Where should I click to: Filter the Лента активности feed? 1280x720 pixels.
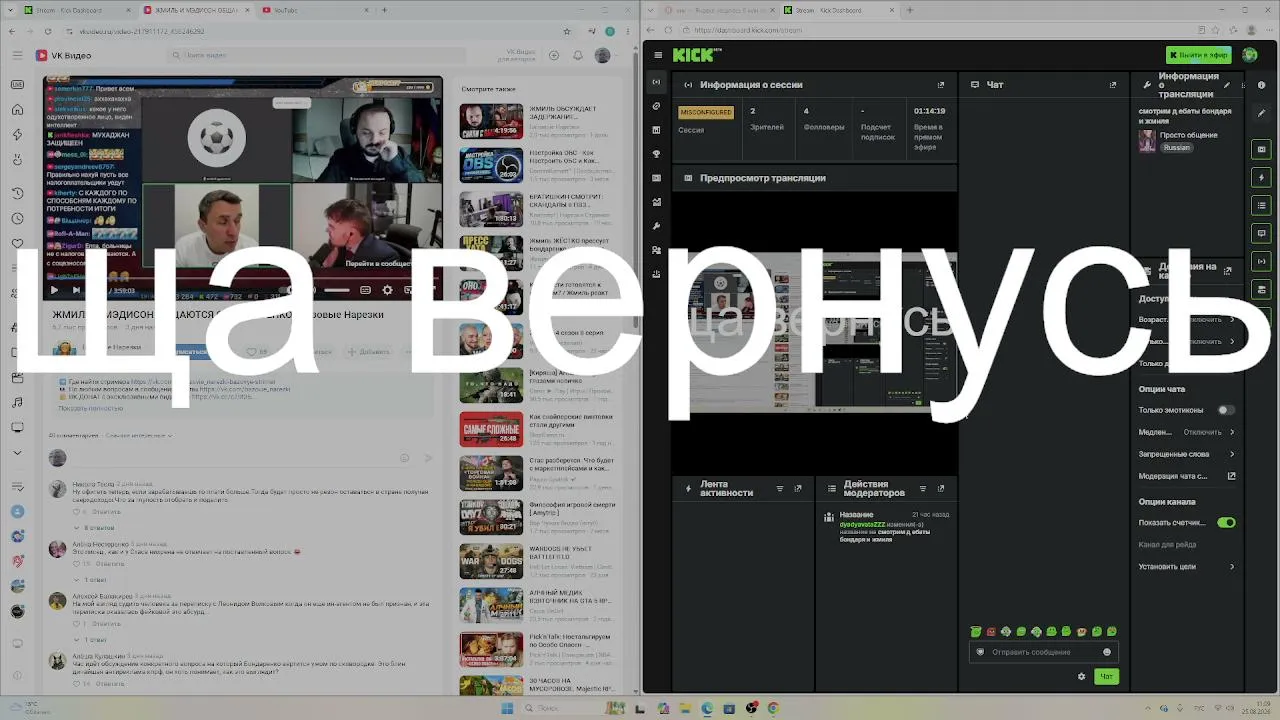pos(779,489)
